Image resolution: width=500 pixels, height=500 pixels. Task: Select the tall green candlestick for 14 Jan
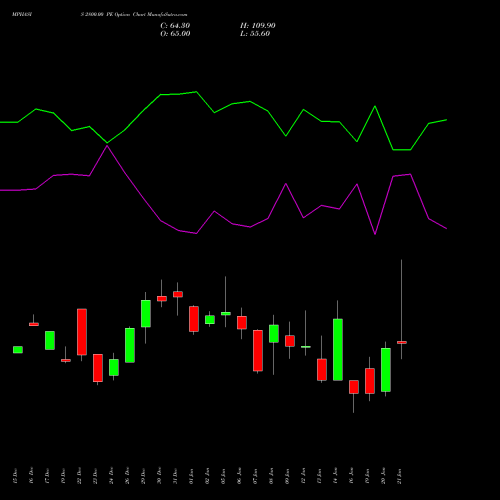(x=338, y=350)
